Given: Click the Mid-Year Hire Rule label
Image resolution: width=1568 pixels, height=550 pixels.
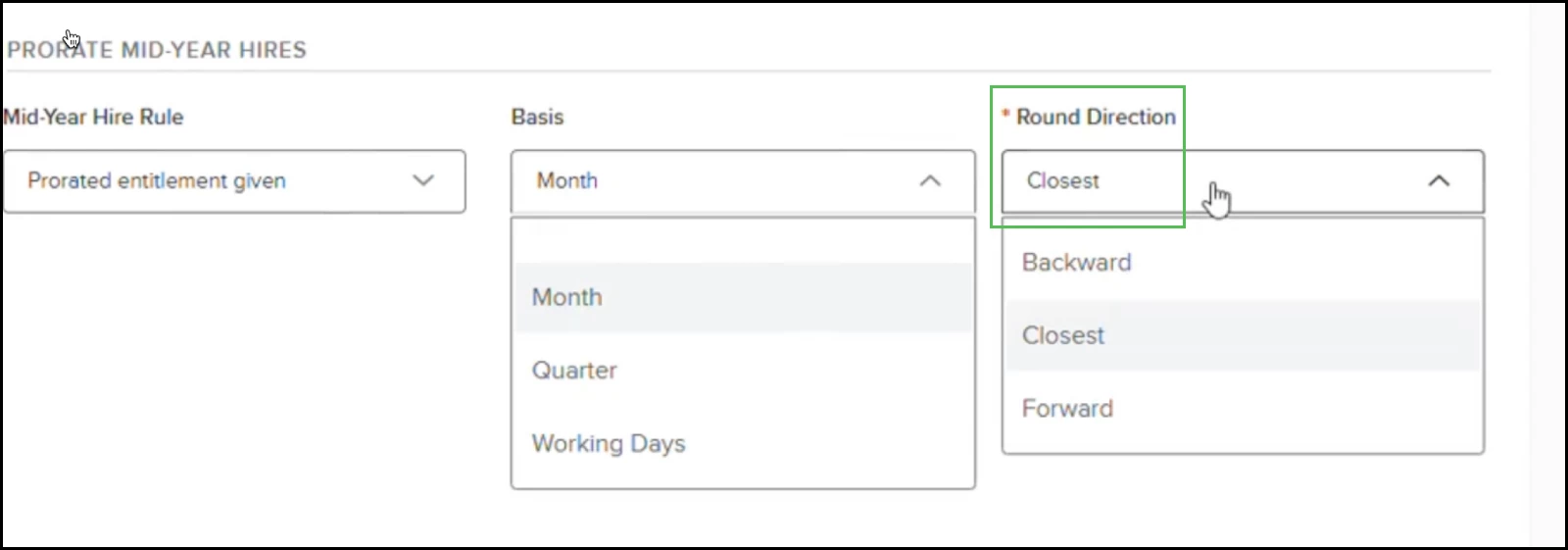Looking at the screenshot, I should pyautogui.click(x=94, y=117).
